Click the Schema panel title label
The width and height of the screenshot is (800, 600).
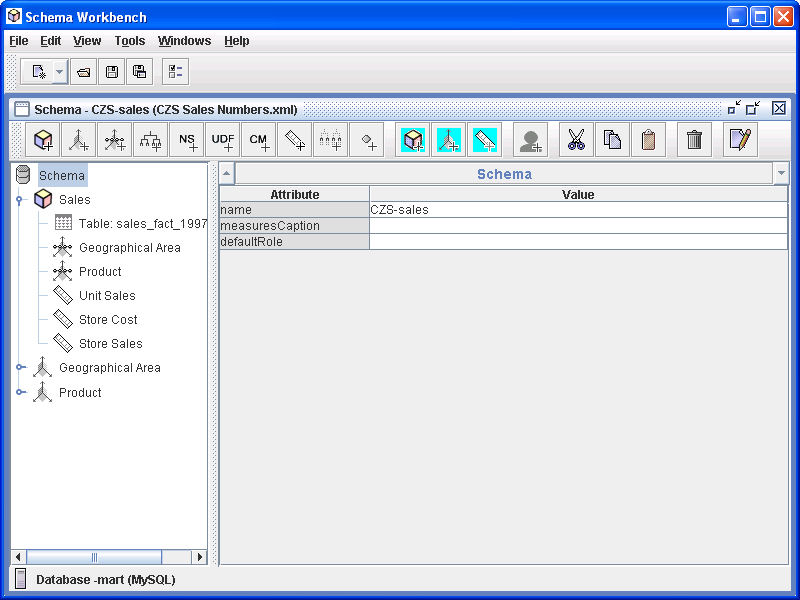pyautogui.click(x=504, y=174)
